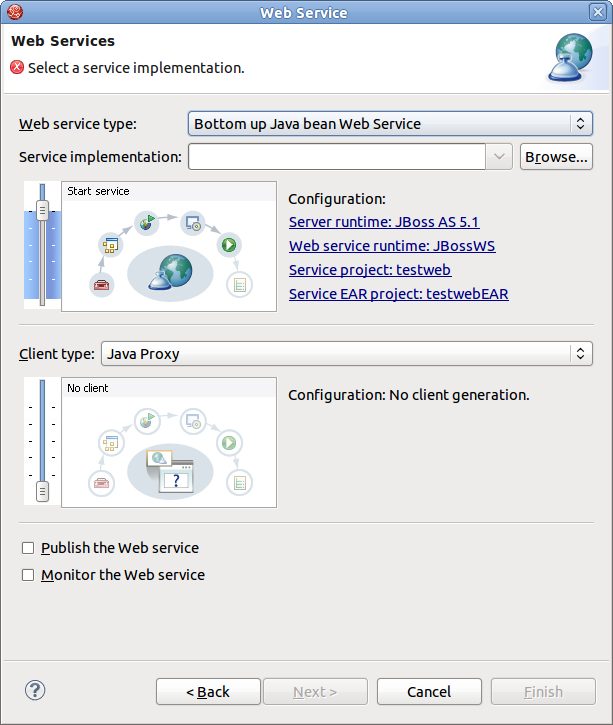Click the help question mark icon

click(x=35, y=690)
